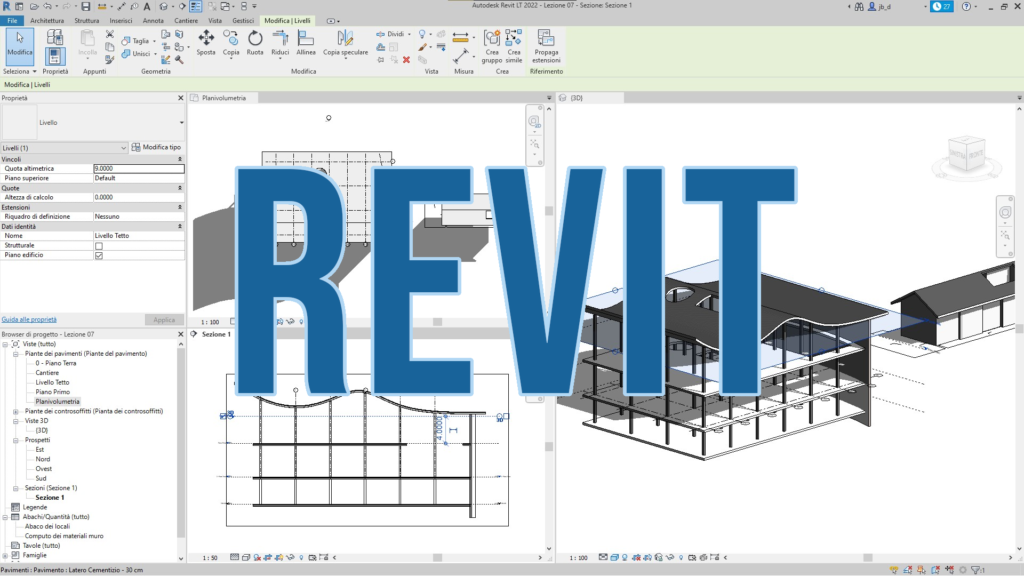Click the Quota altimetrica value field
This screenshot has width=1024, height=576.
[x=138, y=168]
